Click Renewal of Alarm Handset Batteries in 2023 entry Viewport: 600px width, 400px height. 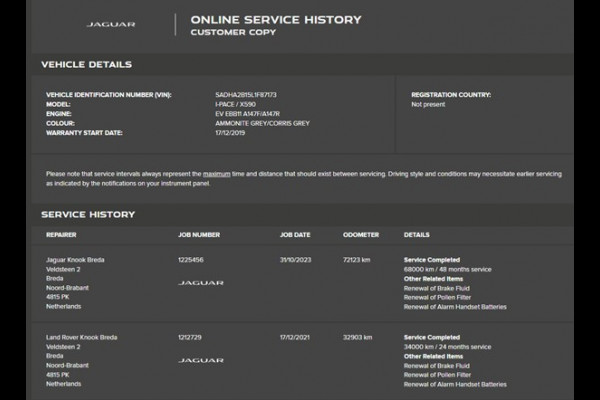[x=455, y=307]
